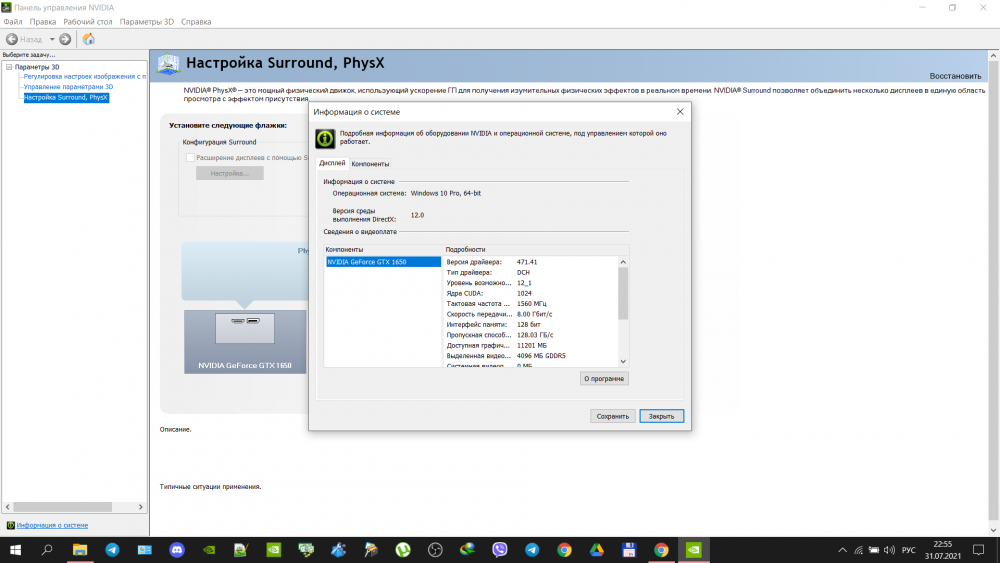Screen dimensions: 1000x563
Task: Open OBS Studio from taskbar
Action: point(435,550)
